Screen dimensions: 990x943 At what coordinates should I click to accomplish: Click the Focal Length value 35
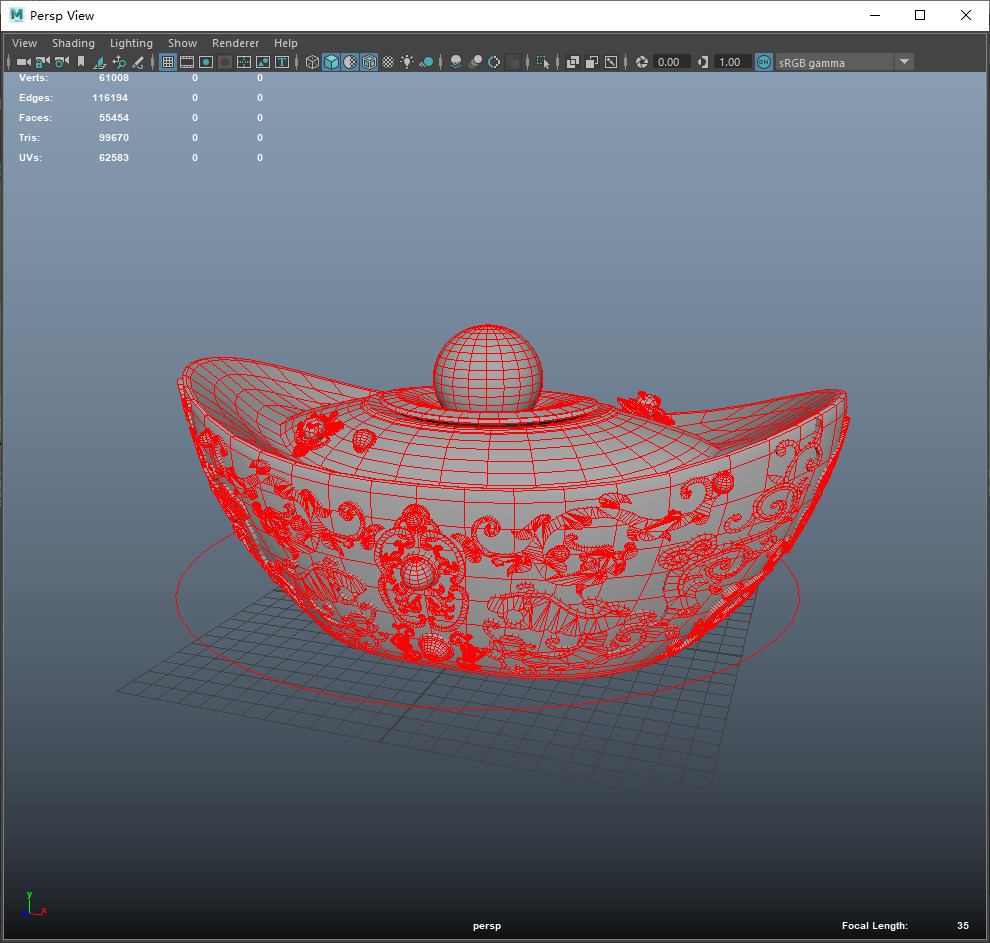[962, 925]
